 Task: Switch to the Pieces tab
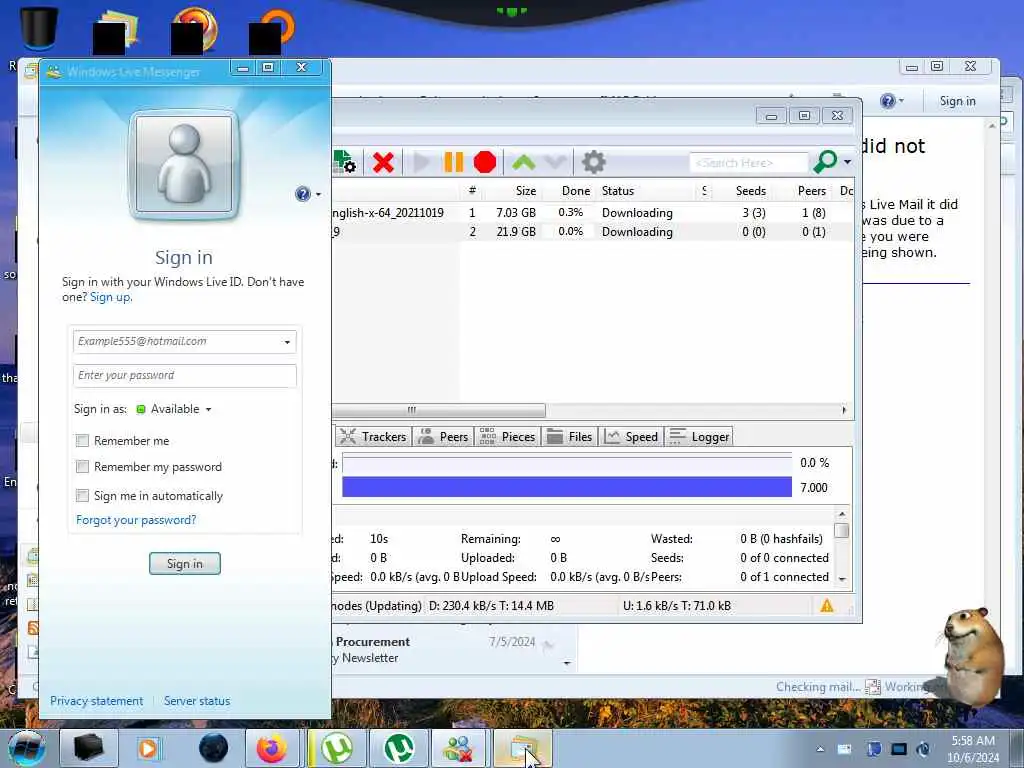[x=507, y=437]
